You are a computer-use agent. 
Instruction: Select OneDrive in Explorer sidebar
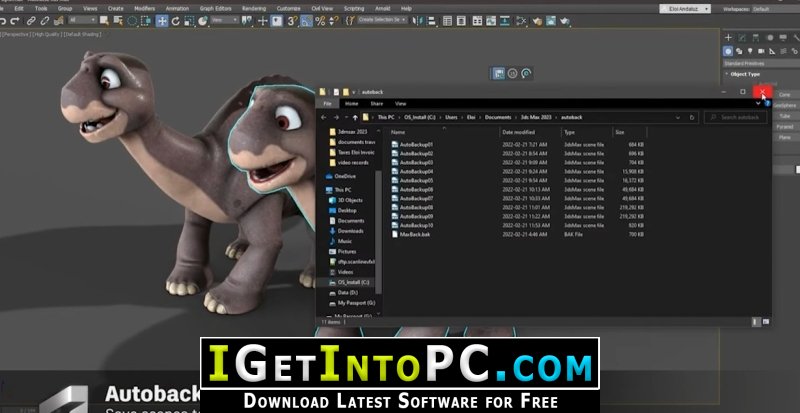[x=345, y=176]
